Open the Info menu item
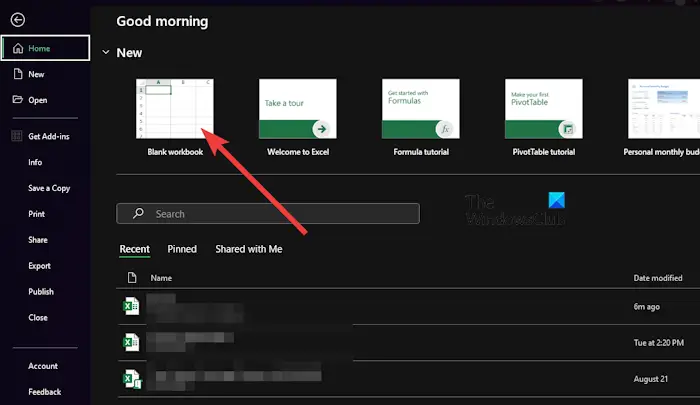Image resolution: width=700 pixels, height=405 pixels. (35, 163)
